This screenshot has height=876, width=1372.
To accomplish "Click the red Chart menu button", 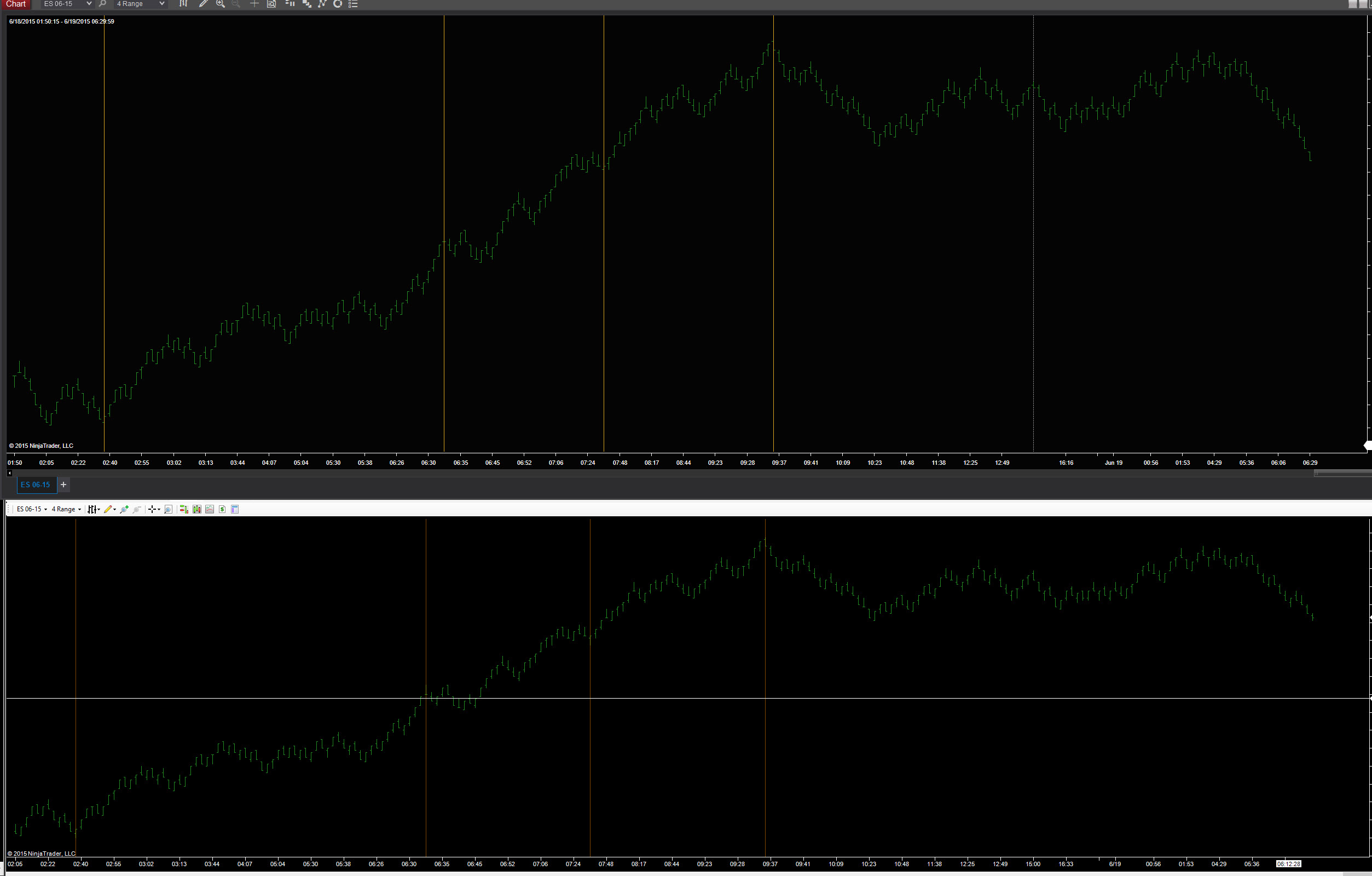I will pos(16,4).
